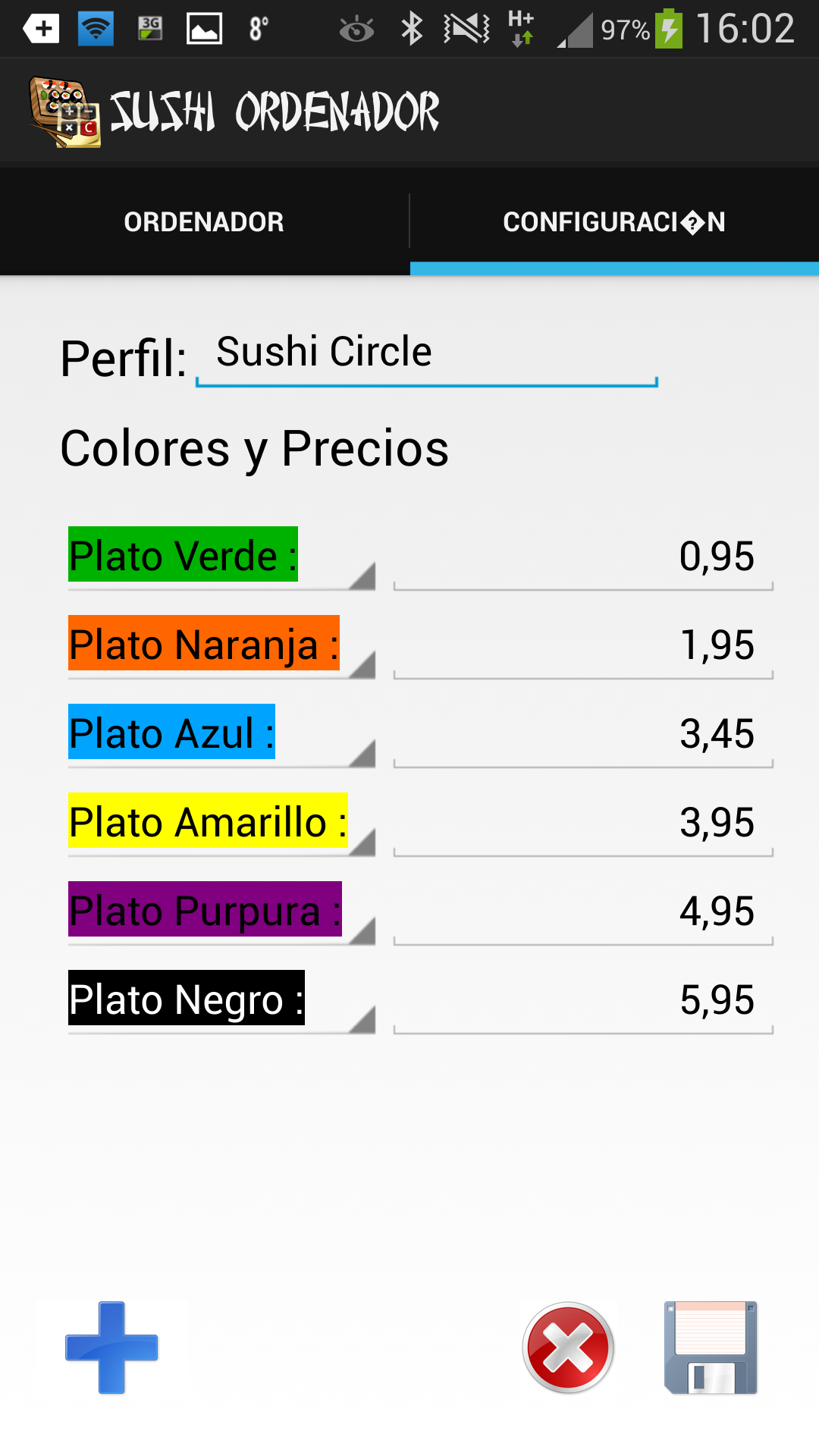
Task: Select the purple Plato Purpura swatch
Action: [205, 909]
